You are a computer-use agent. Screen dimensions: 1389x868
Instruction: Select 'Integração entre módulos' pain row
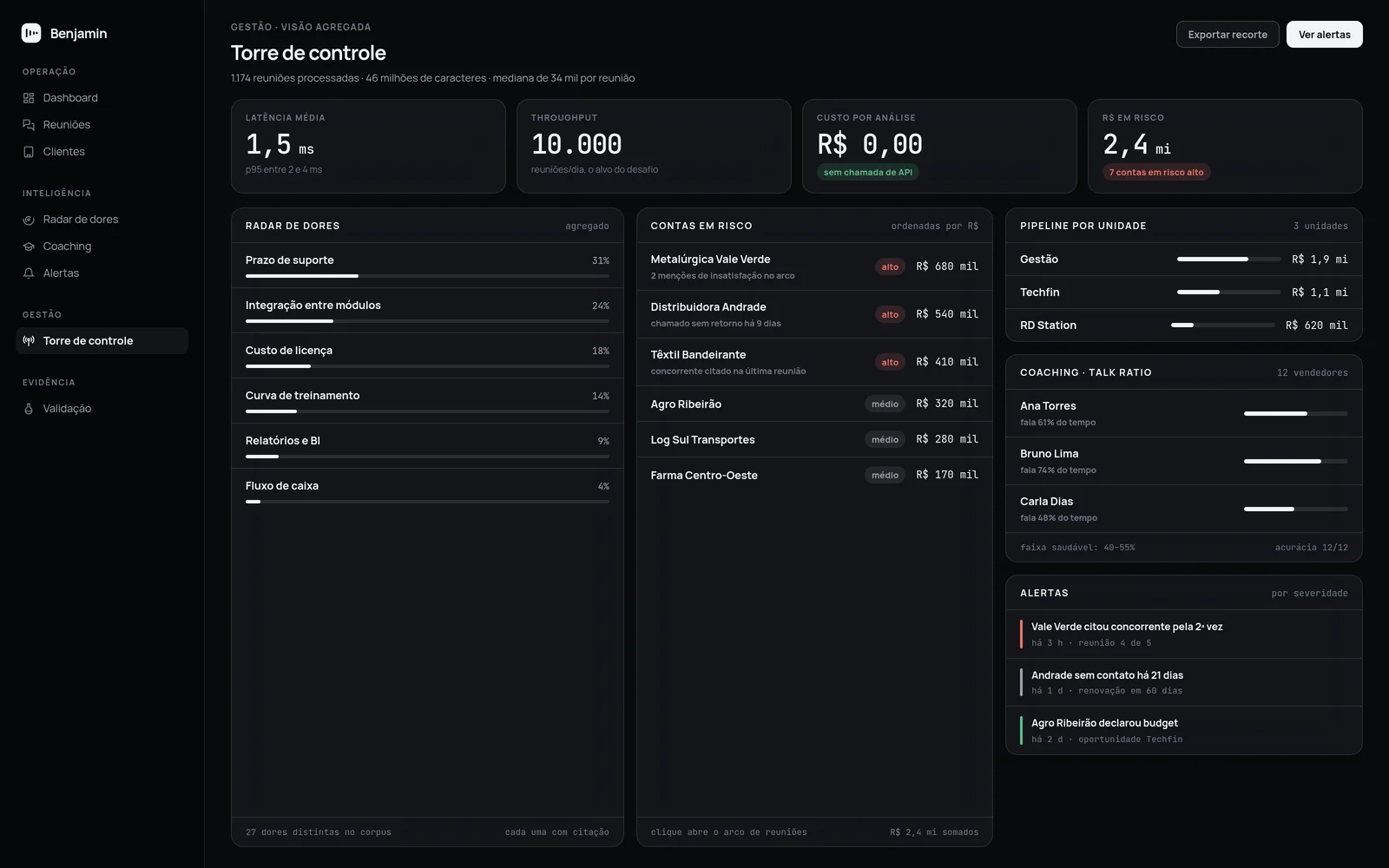pyautogui.click(x=427, y=311)
